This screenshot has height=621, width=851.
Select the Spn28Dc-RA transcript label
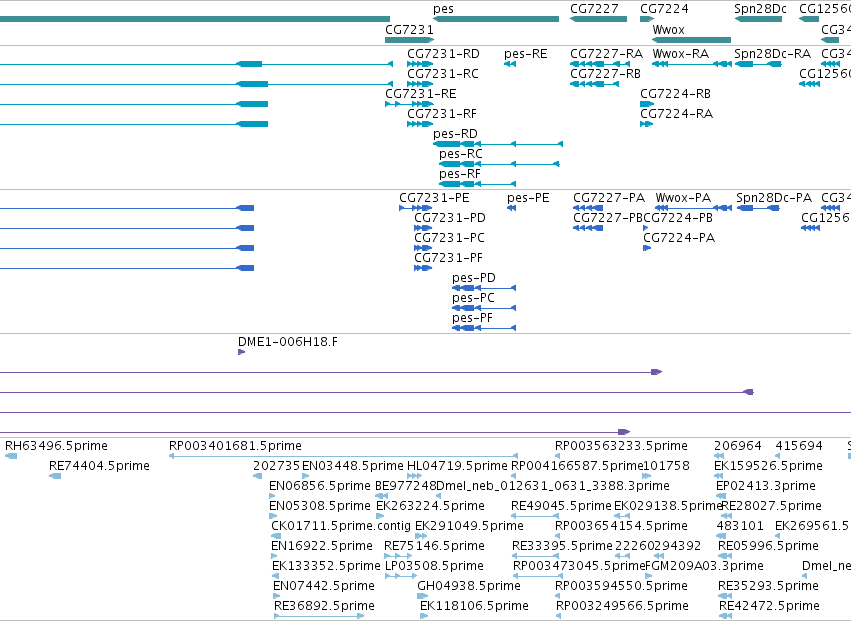click(772, 54)
